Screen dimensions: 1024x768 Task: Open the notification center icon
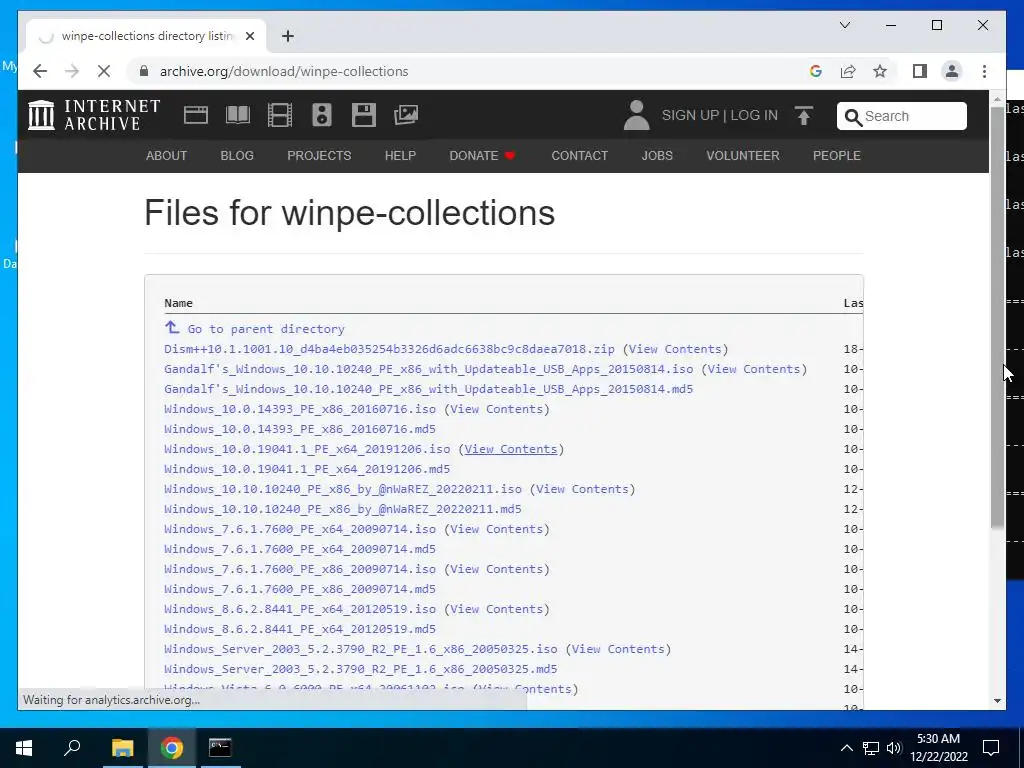[991, 748]
